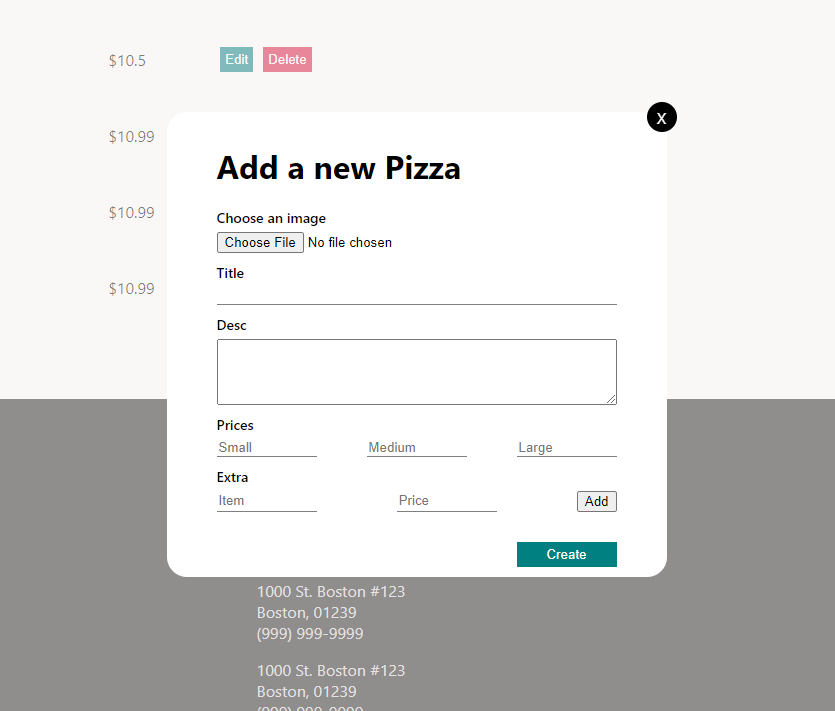Viewport: 835px width, 711px height.
Task: Close the Add a new Pizza dialog
Action: tap(661, 117)
